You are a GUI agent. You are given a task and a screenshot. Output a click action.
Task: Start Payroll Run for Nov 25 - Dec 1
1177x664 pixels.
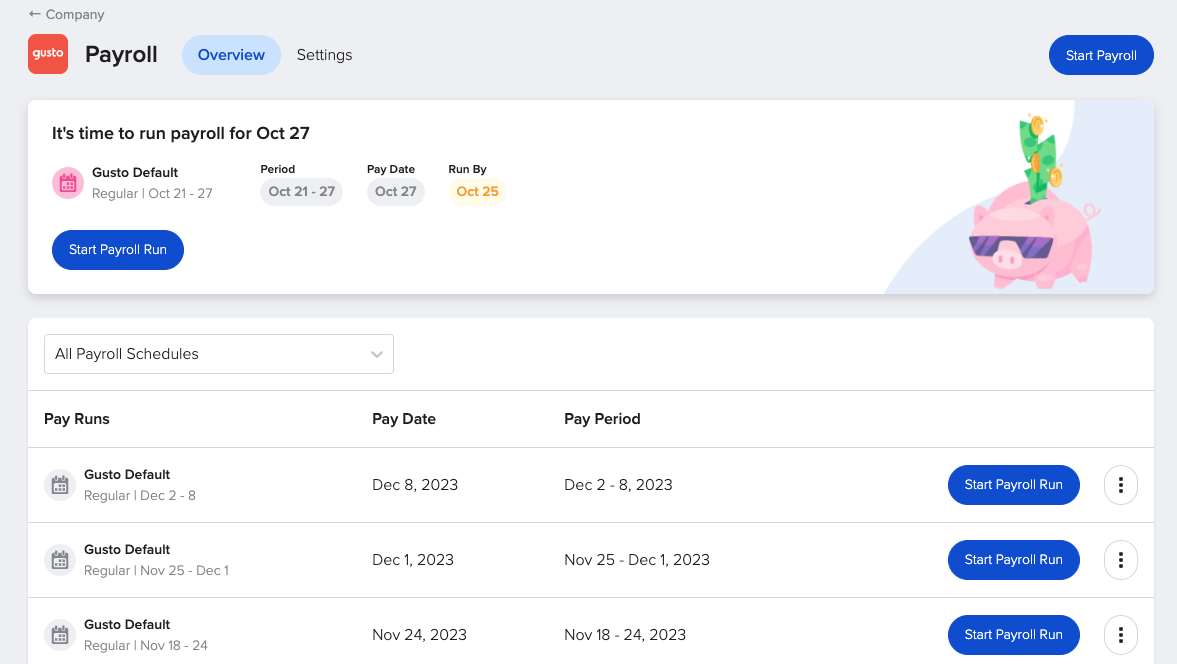pyautogui.click(x=1013, y=560)
